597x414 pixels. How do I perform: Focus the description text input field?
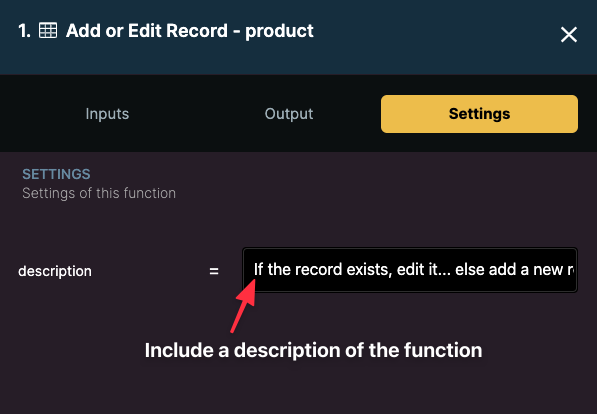point(410,270)
